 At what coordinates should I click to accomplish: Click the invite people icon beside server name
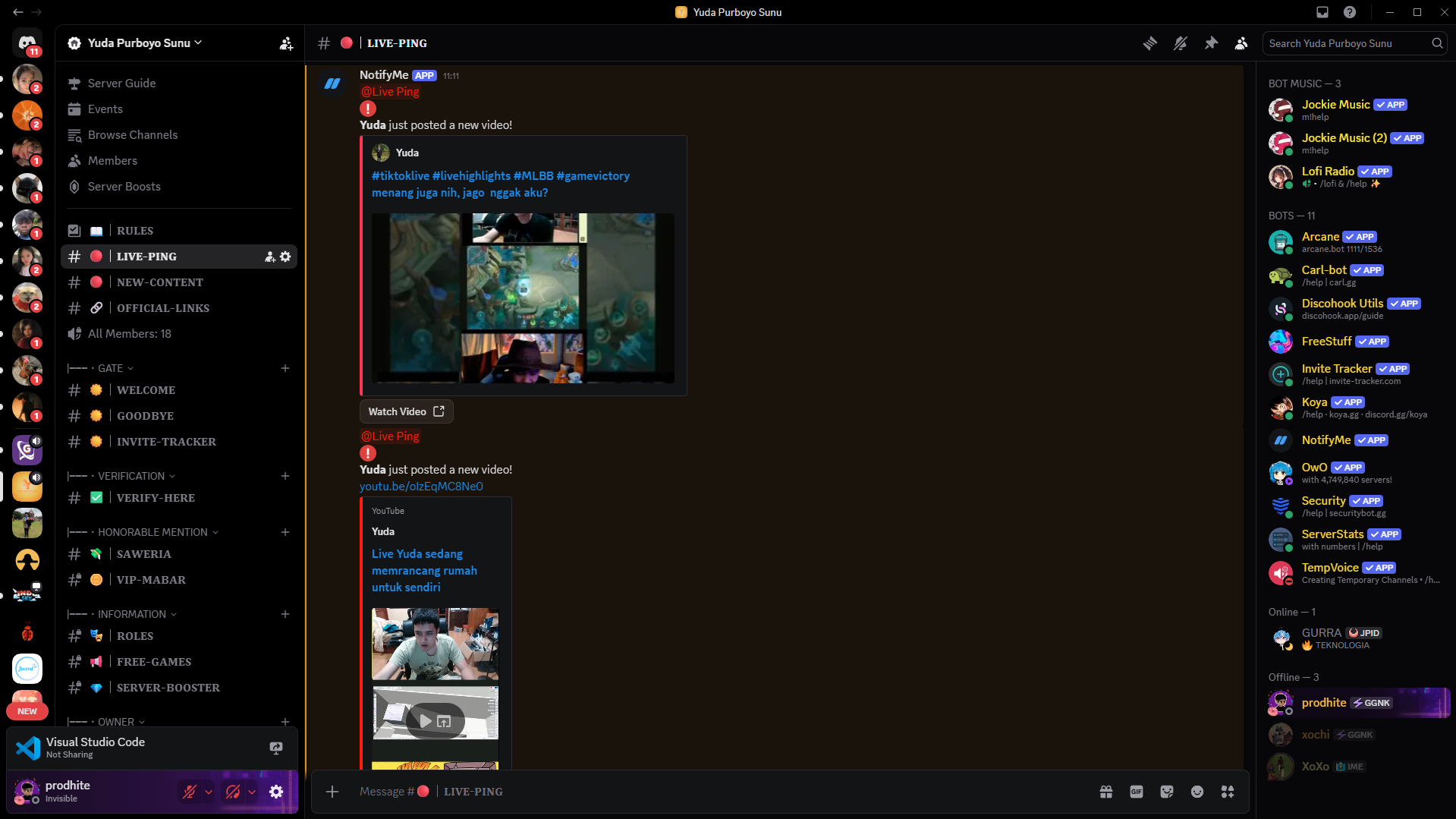(x=286, y=43)
